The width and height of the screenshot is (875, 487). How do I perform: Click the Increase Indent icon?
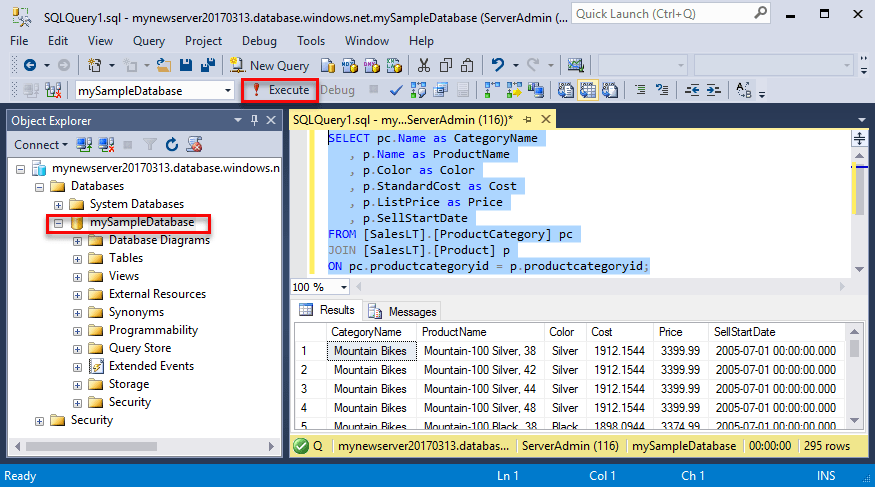(x=714, y=90)
